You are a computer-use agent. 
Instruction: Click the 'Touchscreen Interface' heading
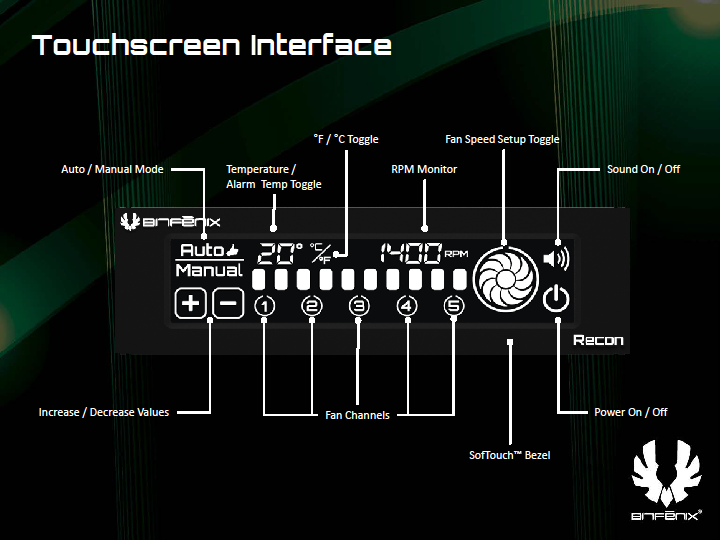(212, 45)
